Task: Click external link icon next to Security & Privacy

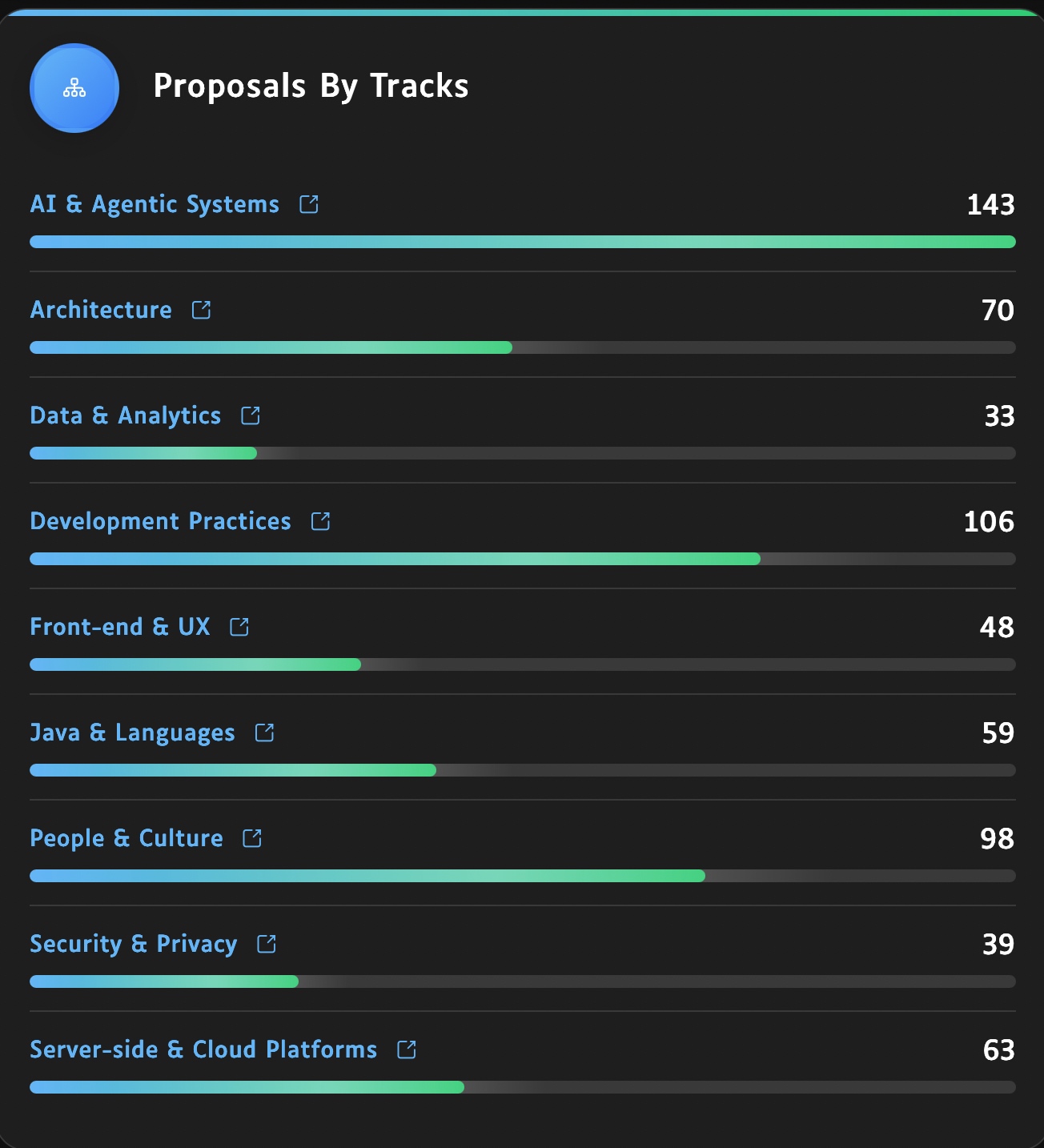Action: (267, 945)
